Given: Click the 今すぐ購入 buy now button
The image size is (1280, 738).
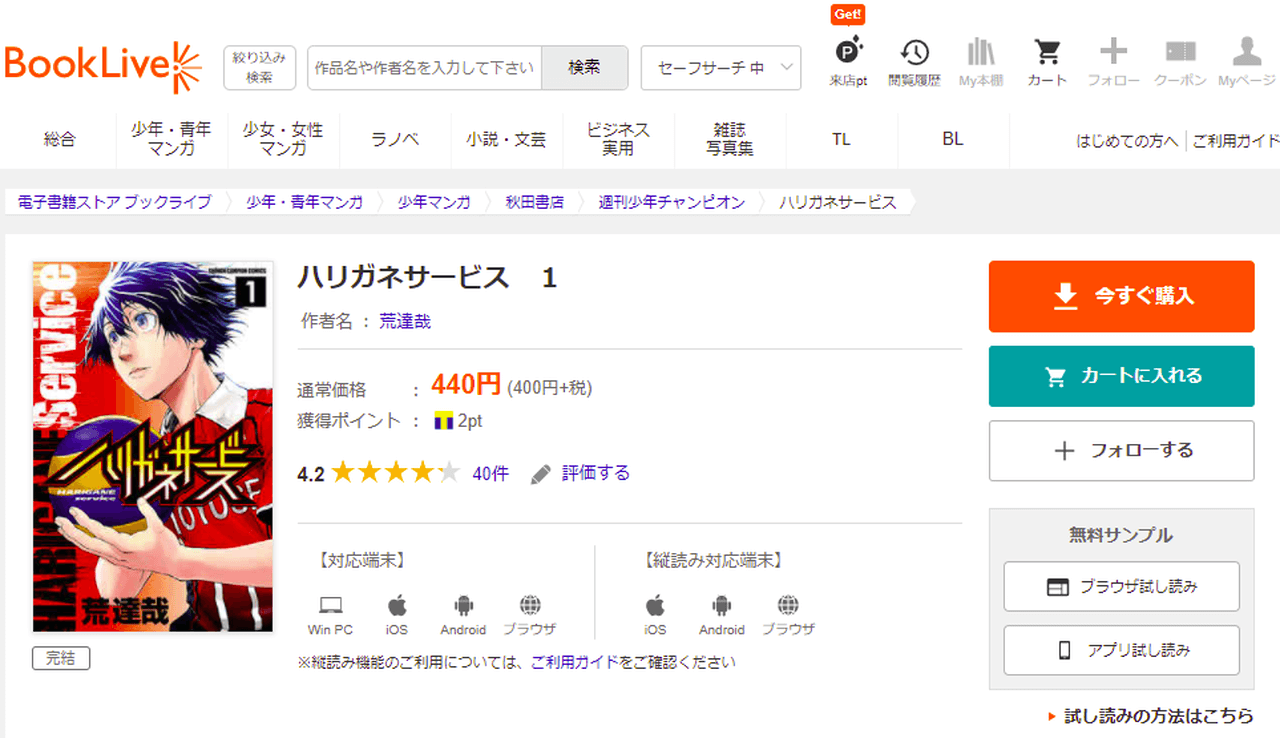Looking at the screenshot, I should (1121, 296).
